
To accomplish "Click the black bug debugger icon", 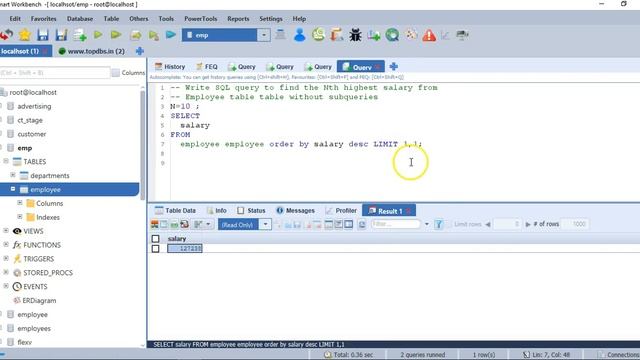I will (355, 35).
